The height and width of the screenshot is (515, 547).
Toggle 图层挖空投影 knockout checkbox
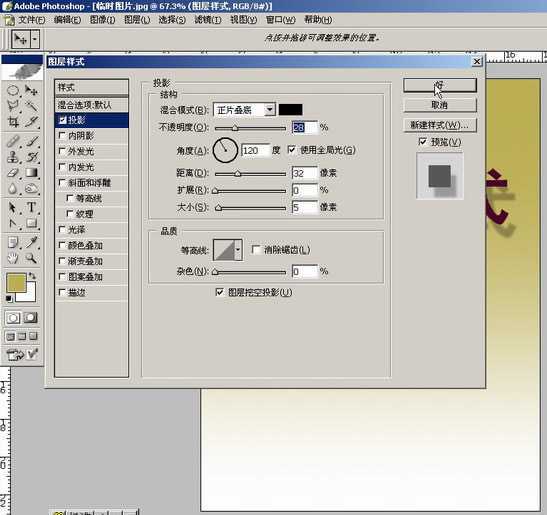click(x=219, y=292)
